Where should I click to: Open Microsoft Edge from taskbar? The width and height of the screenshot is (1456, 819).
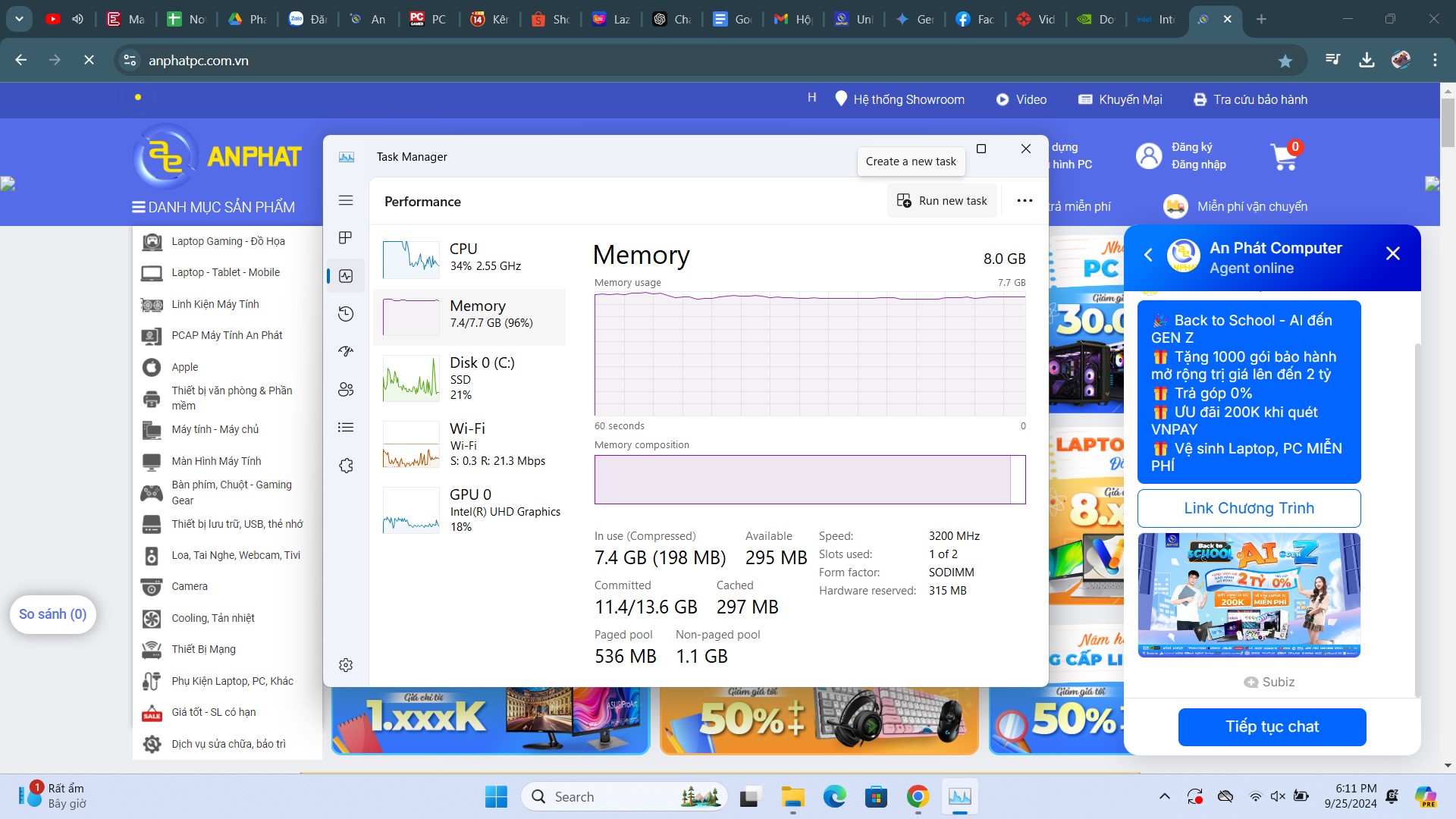point(834,797)
